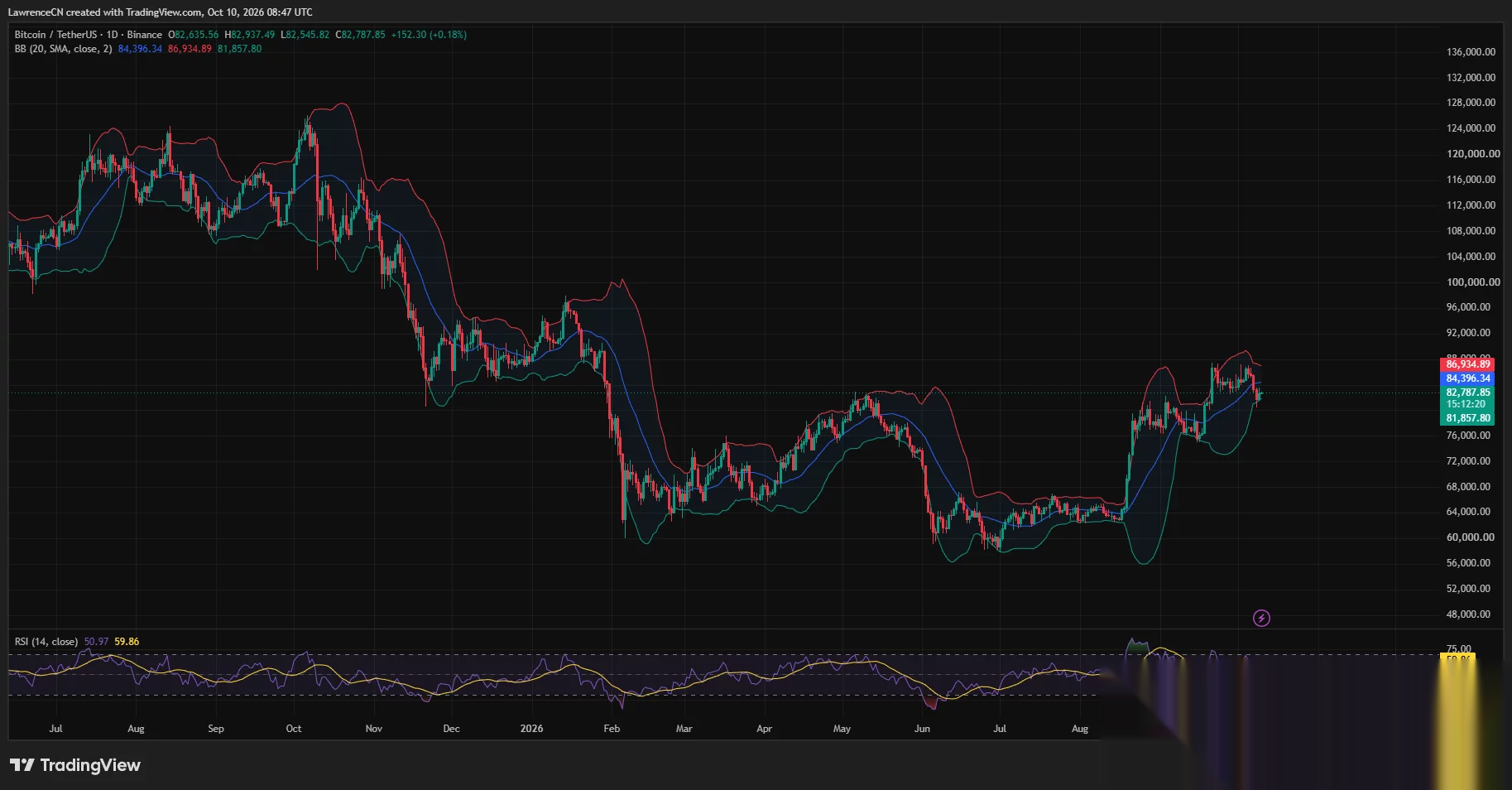Click the May label on time axis

click(x=842, y=729)
